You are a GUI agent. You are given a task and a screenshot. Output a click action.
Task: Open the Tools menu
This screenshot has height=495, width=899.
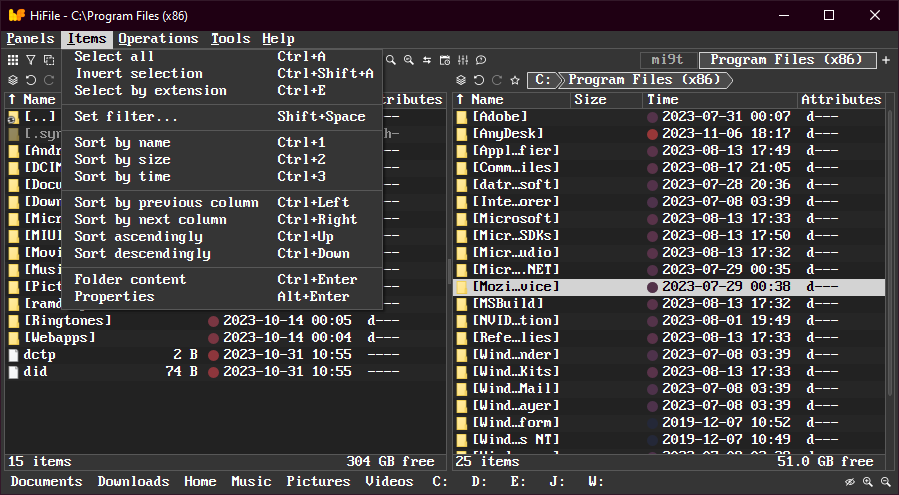click(230, 39)
